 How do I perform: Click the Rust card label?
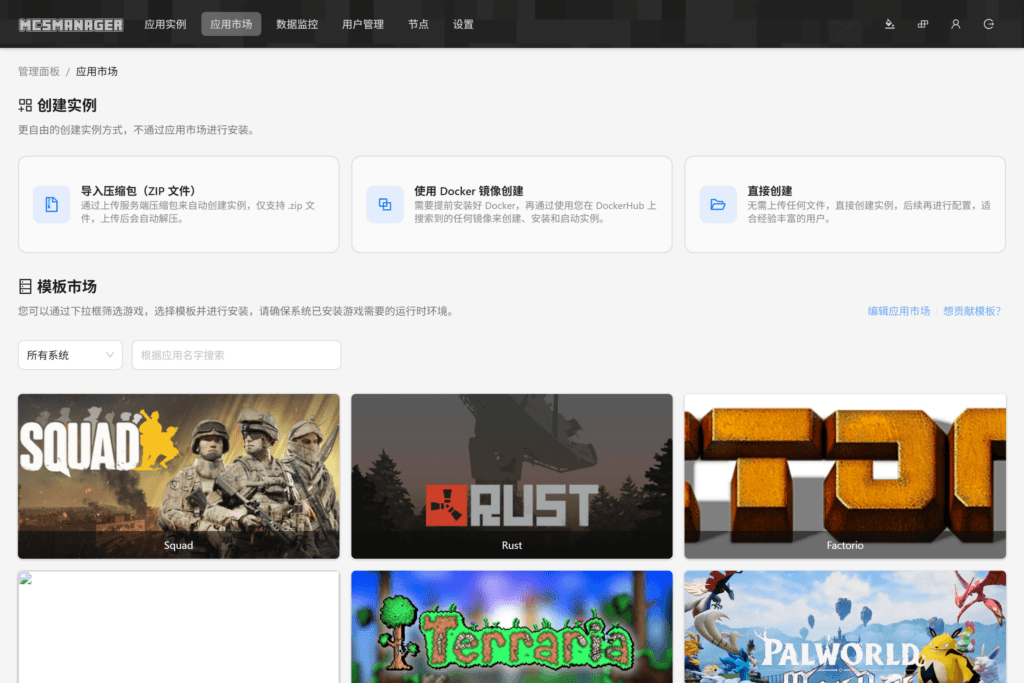click(x=512, y=545)
